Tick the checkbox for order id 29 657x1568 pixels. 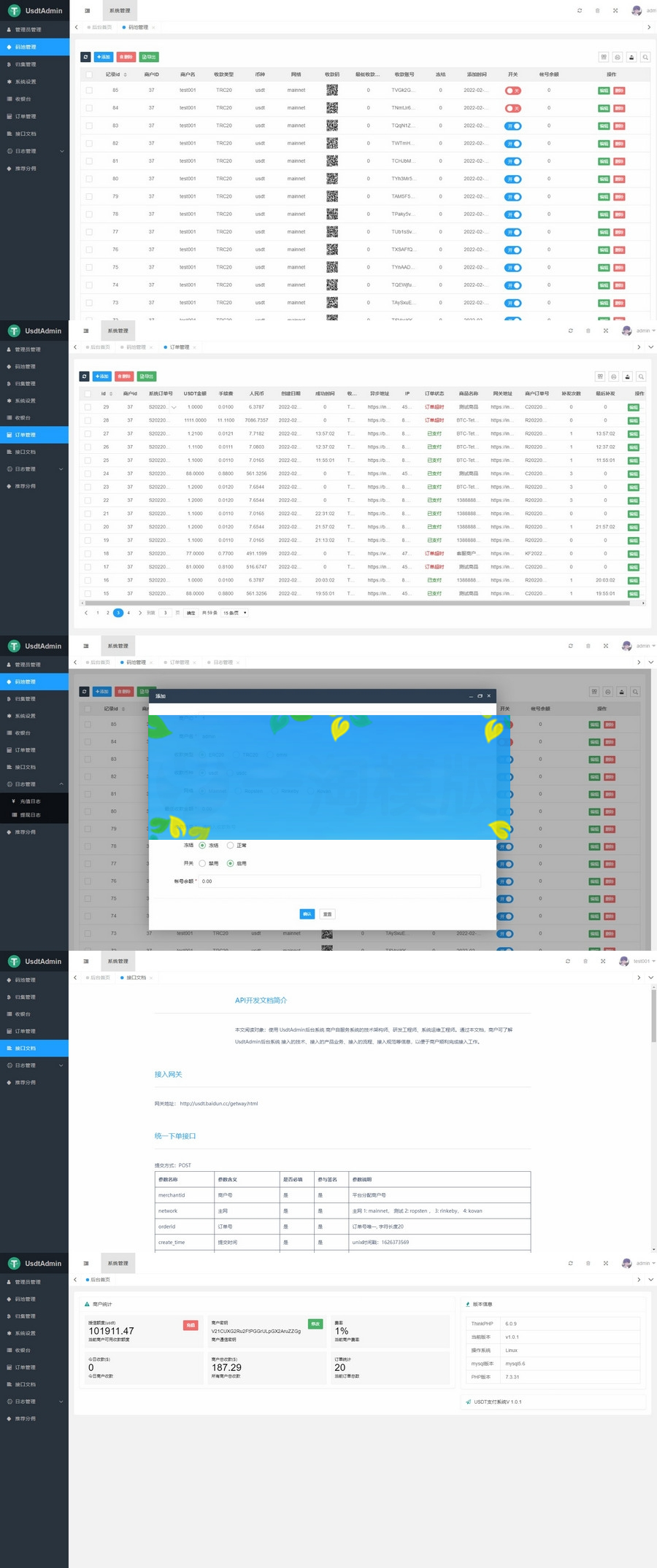(88, 407)
